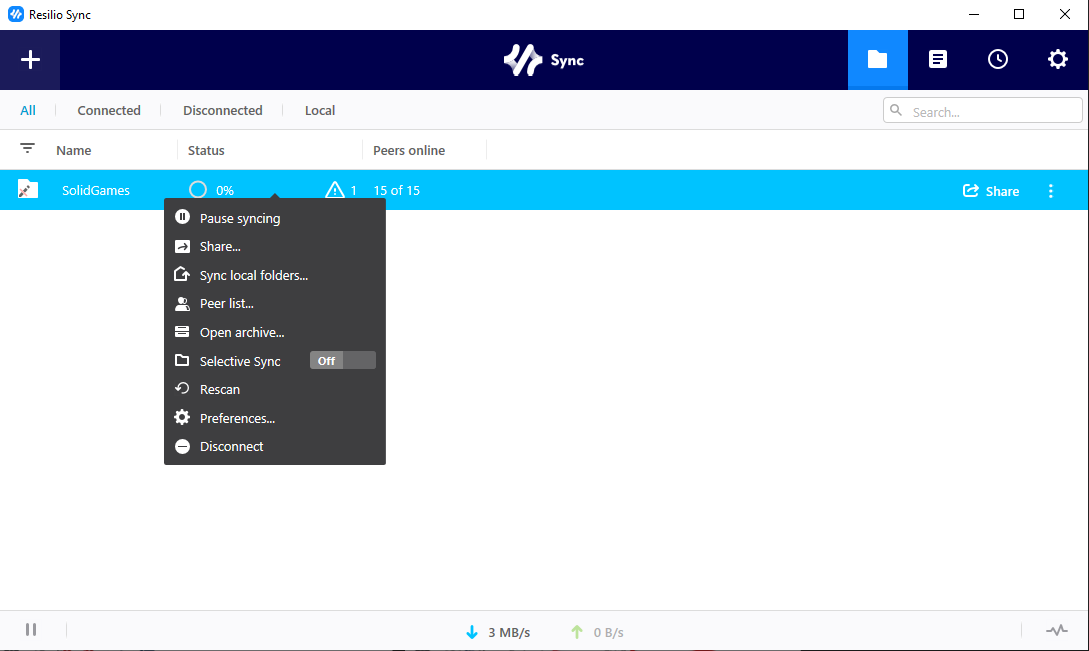Click the download speed arrow icon

click(472, 632)
